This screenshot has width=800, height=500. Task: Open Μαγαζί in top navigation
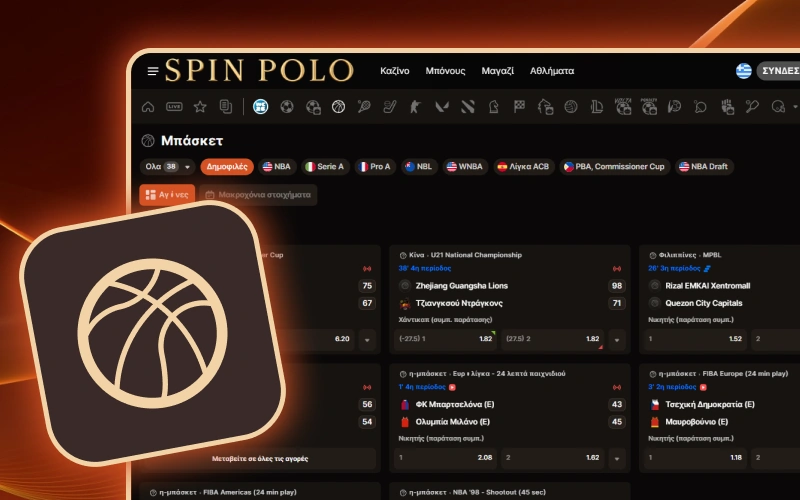click(497, 71)
